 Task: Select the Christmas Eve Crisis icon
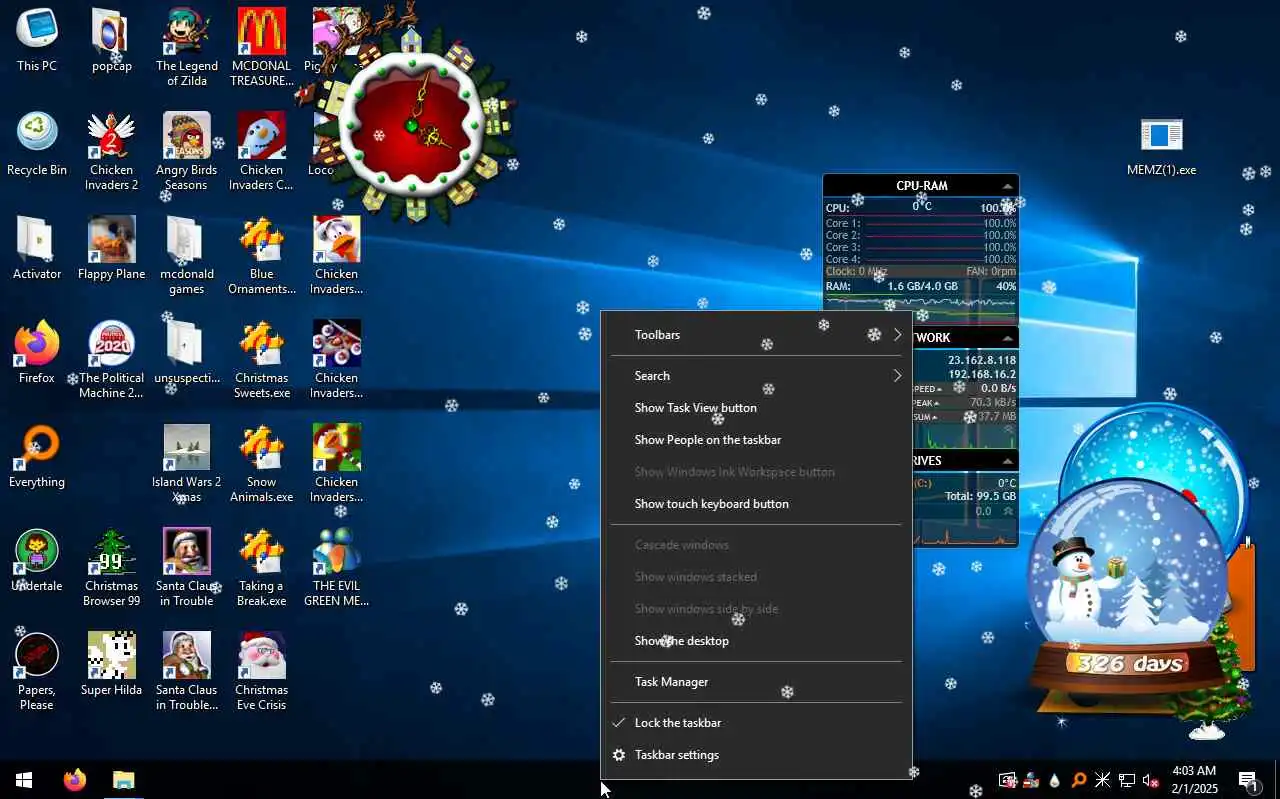(261, 671)
